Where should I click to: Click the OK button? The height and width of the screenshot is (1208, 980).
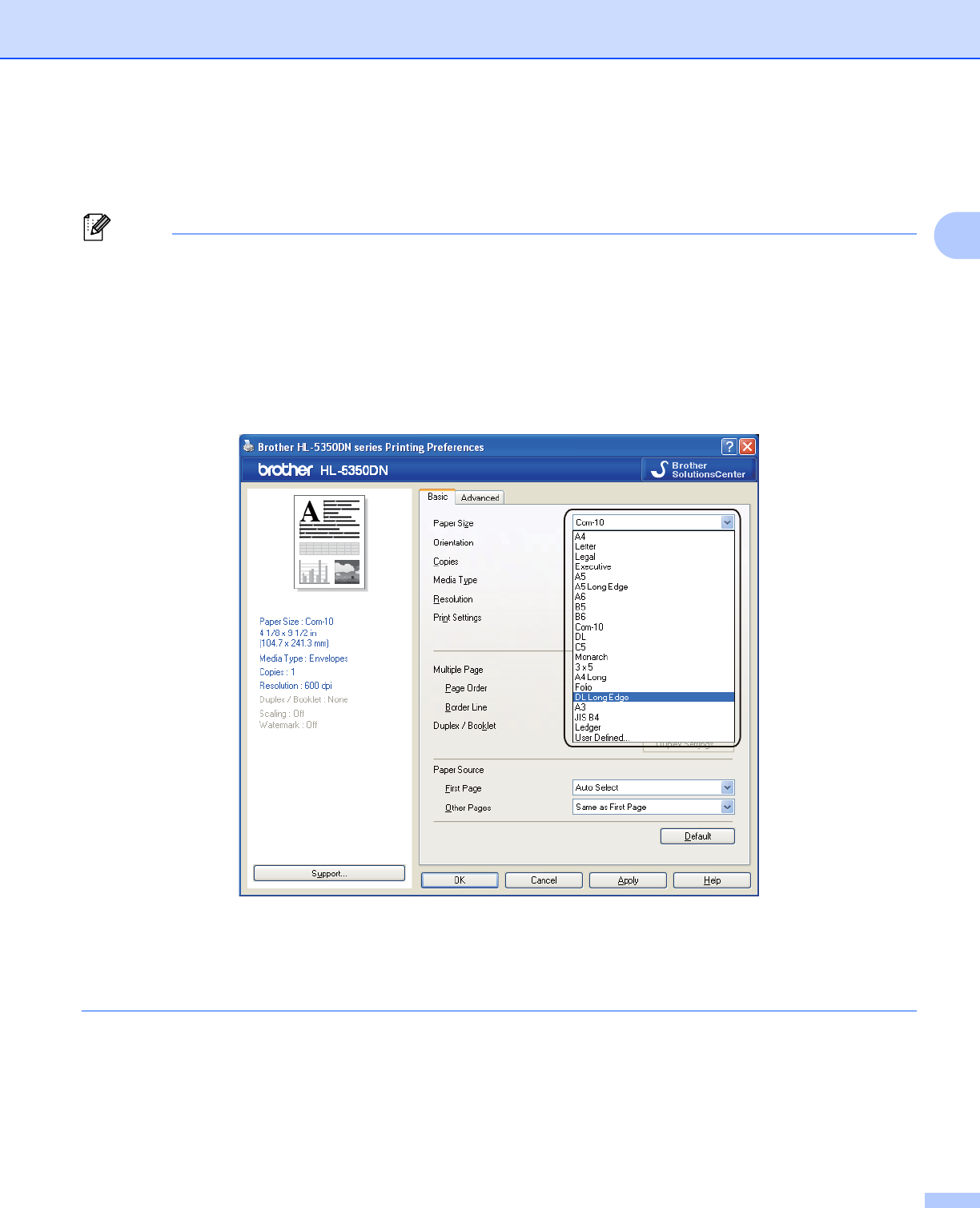[460, 880]
